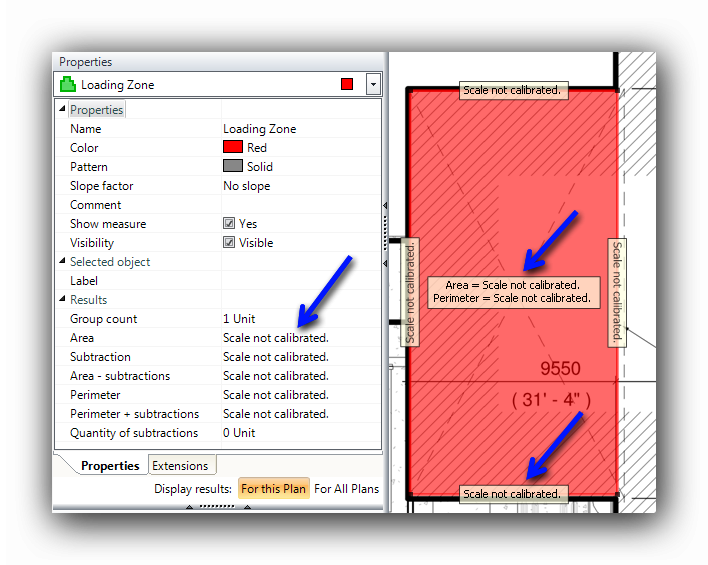This screenshot has height=565, width=708.
Task: Toggle the Show measure Yes checkbox
Action: tap(229, 224)
